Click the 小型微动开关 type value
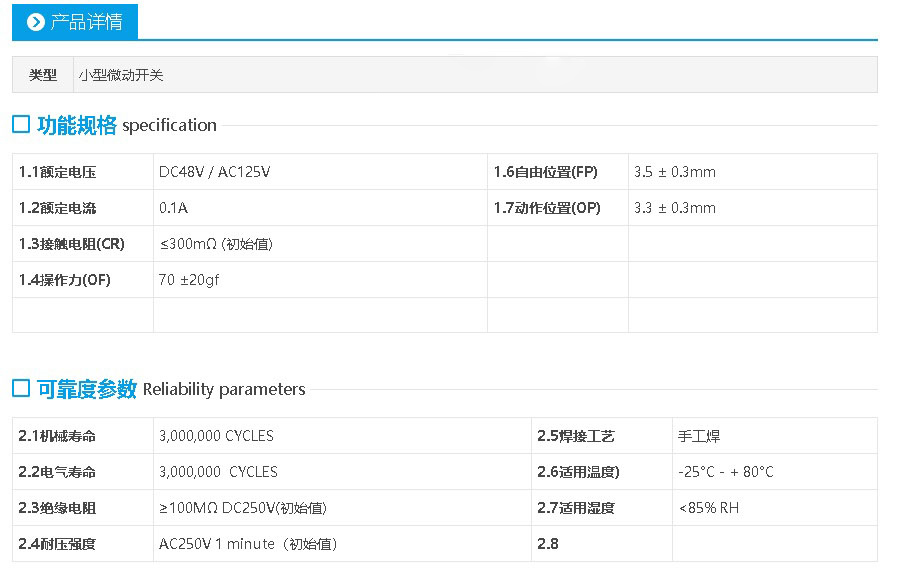 point(121,75)
